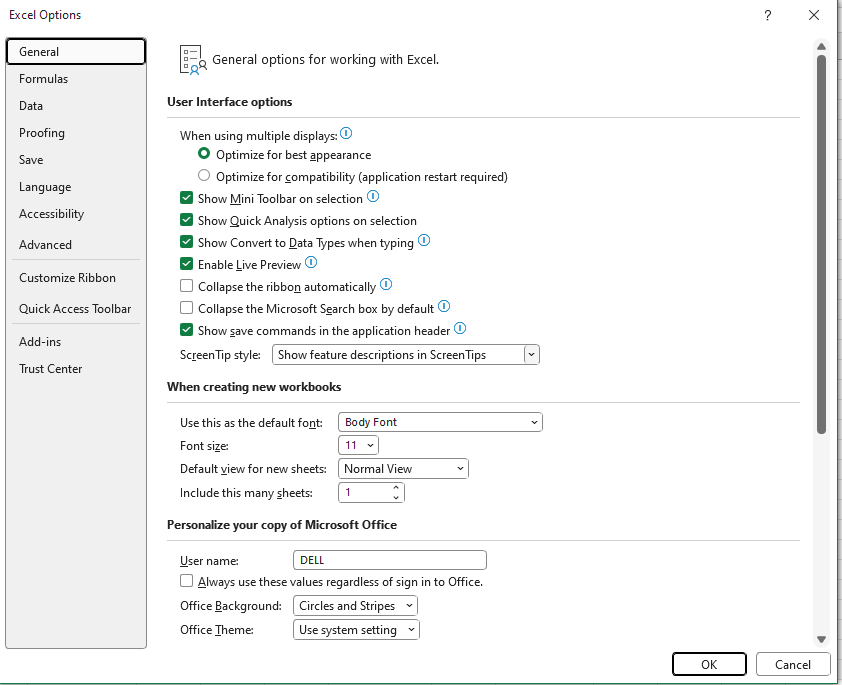
Task: Disable Enable Live Preview checkbox
Action: coord(186,264)
